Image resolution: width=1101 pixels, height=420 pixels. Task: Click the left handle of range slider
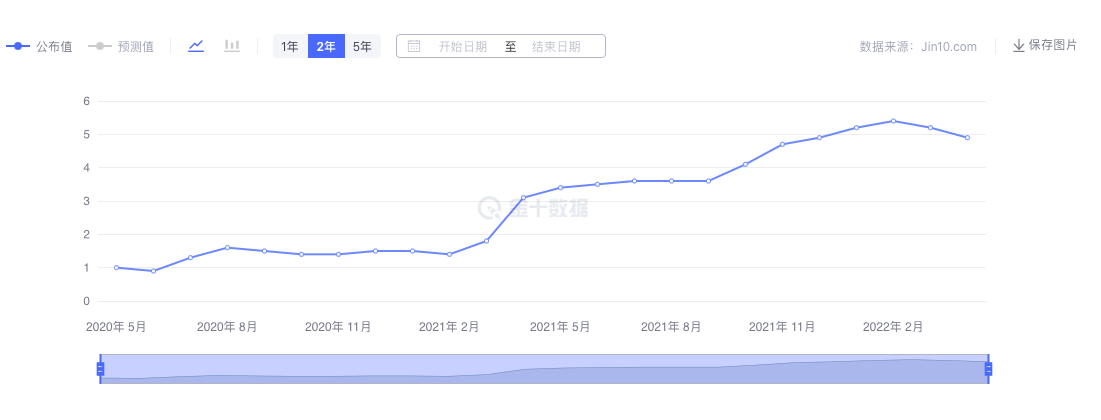click(x=100, y=369)
